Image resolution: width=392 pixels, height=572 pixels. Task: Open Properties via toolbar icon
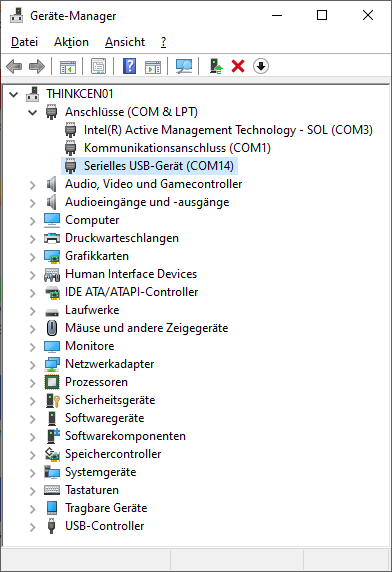point(98,66)
